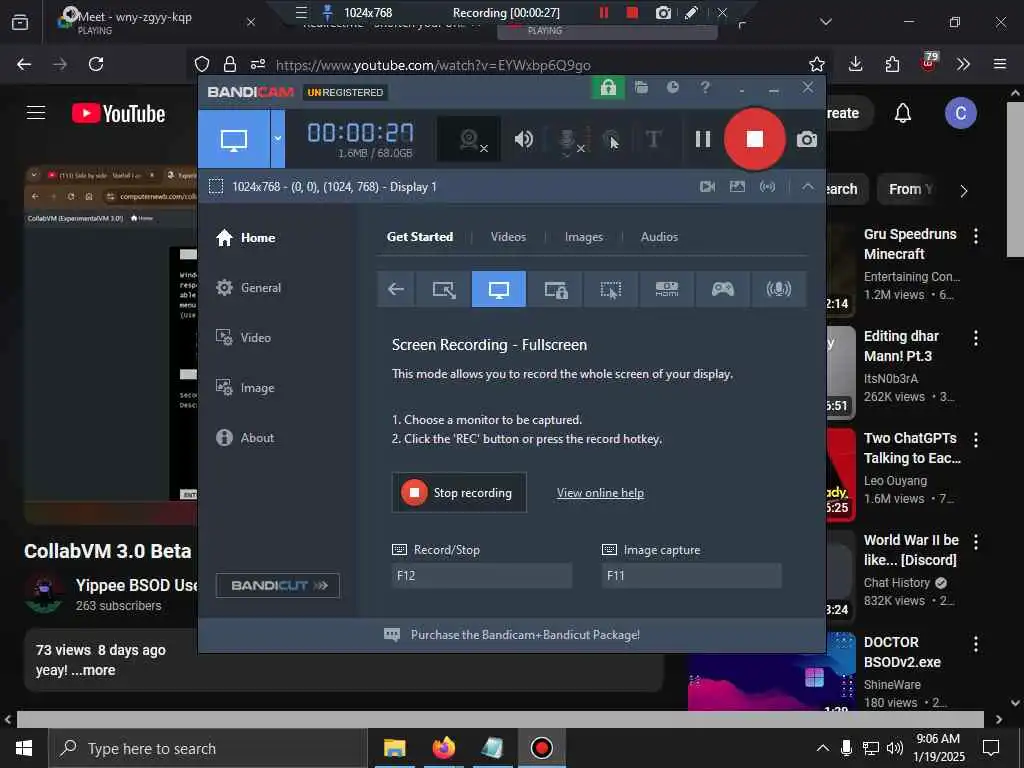Select the fullscreen monitor mode button
The height and width of the screenshot is (768, 1024).
click(x=234, y=139)
